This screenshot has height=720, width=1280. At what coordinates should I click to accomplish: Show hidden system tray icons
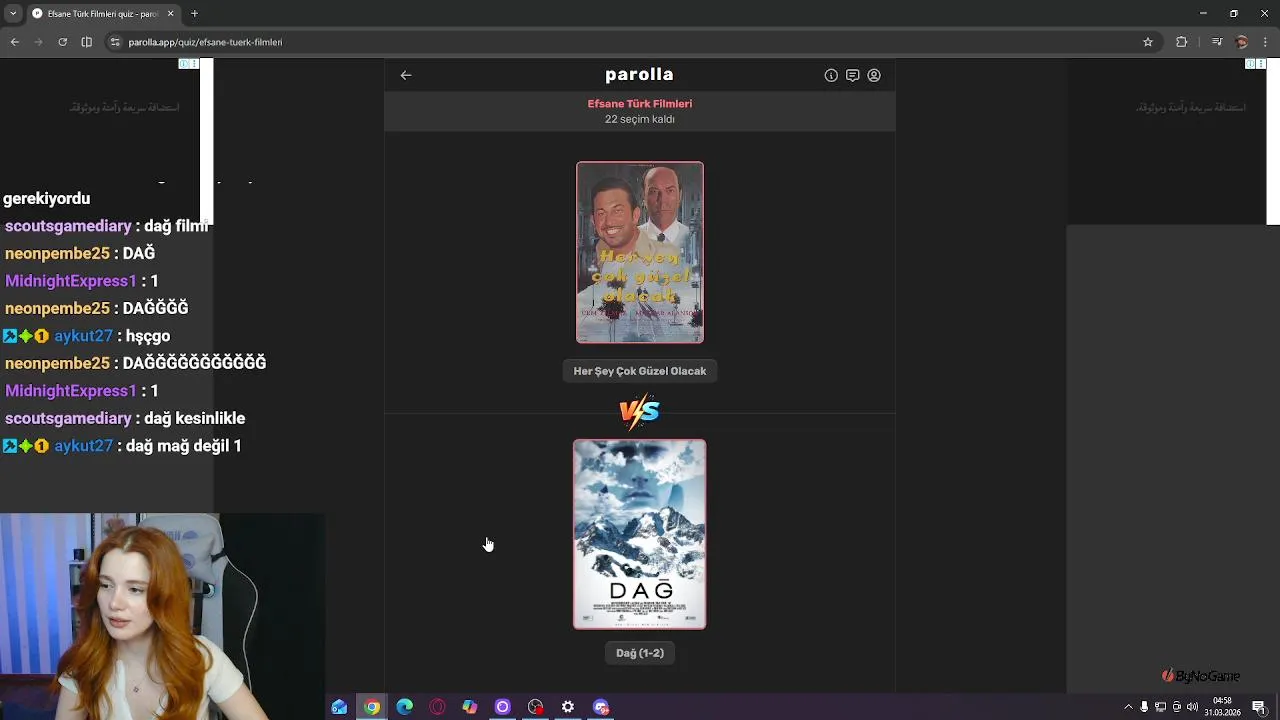click(1129, 707)
